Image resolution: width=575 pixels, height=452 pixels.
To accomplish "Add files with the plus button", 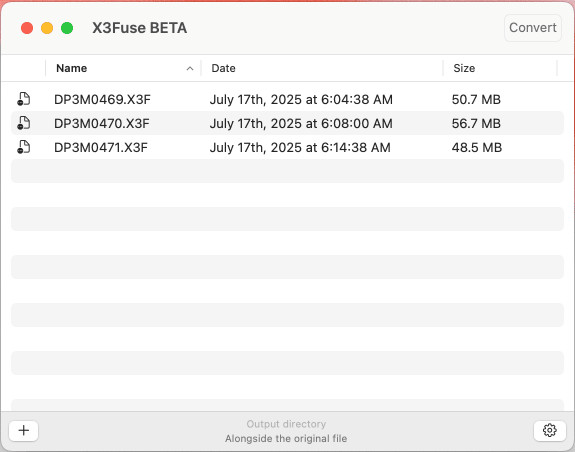I will [24, 430].
